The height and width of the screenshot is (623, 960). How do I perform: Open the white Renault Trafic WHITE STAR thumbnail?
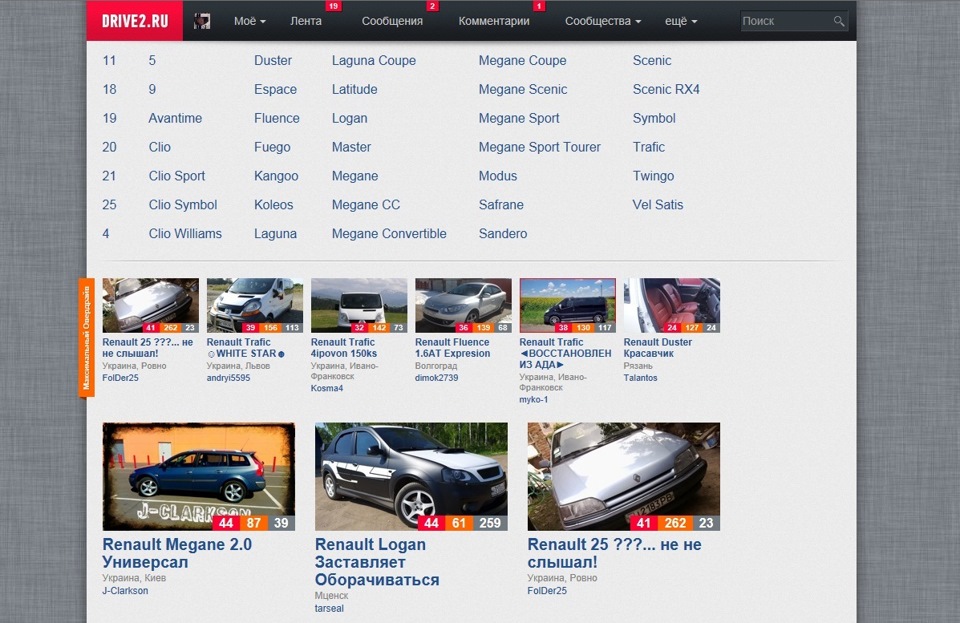[255, 305]
